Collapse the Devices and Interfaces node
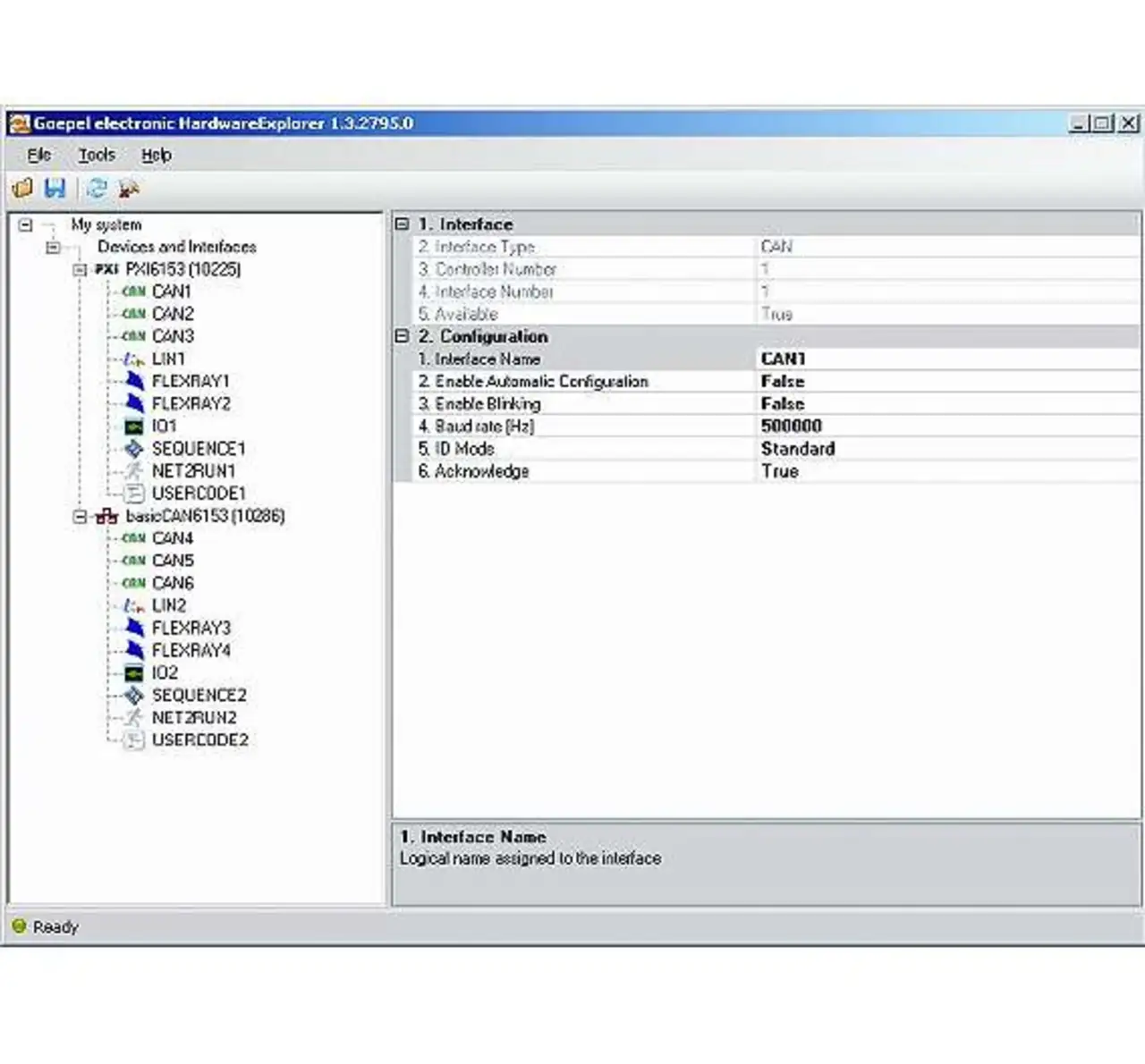The image size is (1145, 1064). [53, 248]
